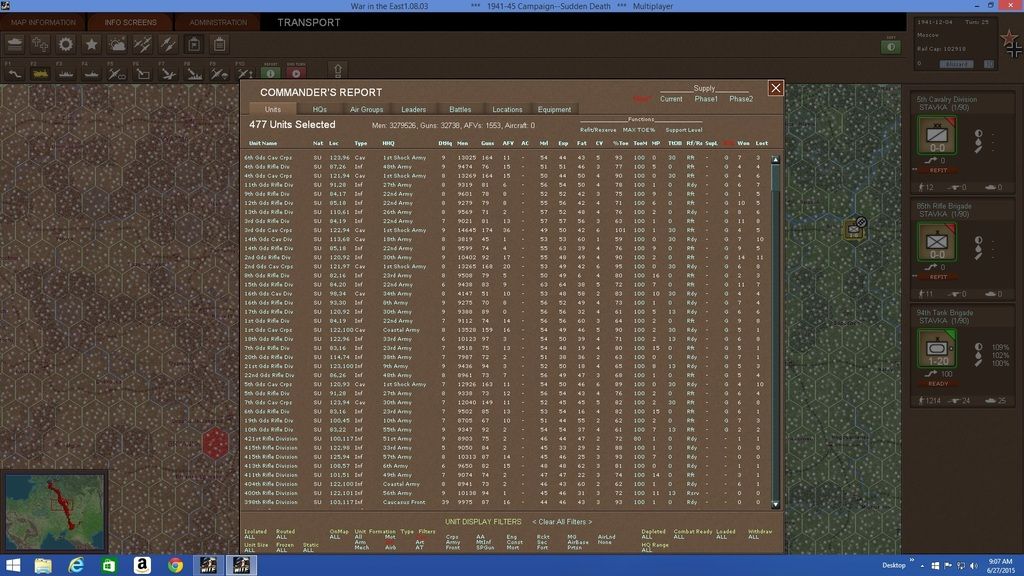Toggle the green switch icon near Moscow panel
1024x576 pixels.
[891, 47]
